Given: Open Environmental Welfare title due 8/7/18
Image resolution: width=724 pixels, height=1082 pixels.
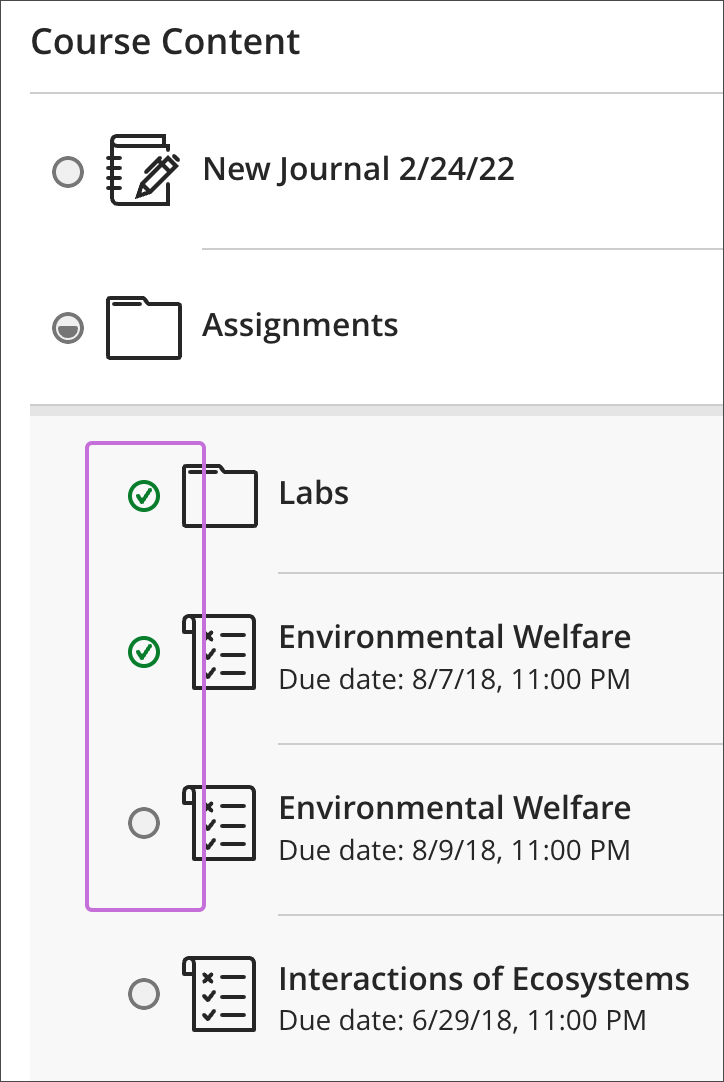Looking at the screenshot, I should click(454, 637).
